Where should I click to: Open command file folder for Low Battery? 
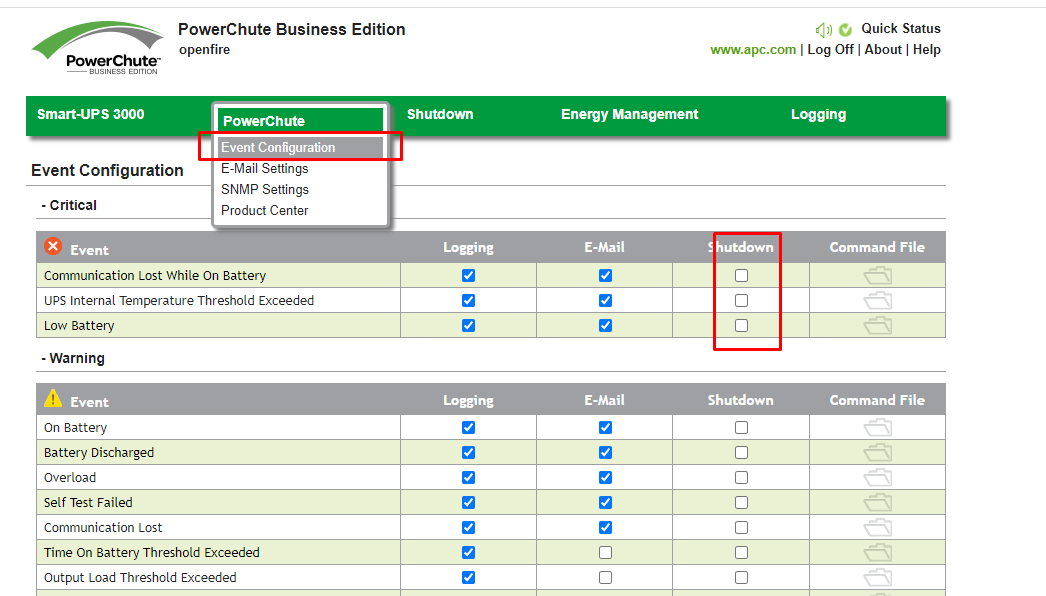(x=877, y=326)
